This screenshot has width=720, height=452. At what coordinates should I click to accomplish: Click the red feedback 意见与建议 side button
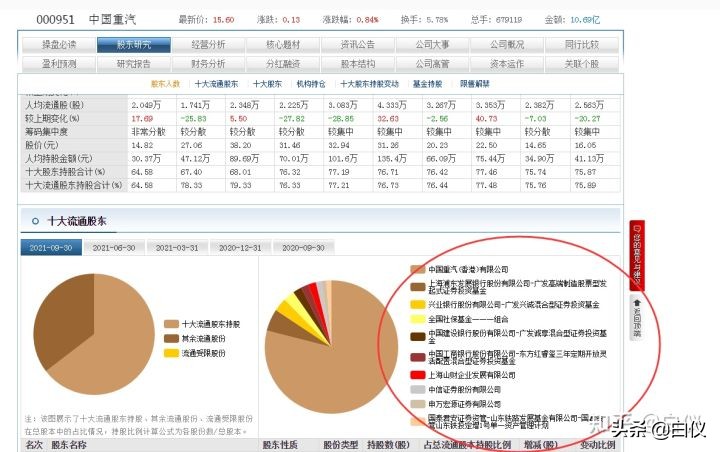coord(637,255)
